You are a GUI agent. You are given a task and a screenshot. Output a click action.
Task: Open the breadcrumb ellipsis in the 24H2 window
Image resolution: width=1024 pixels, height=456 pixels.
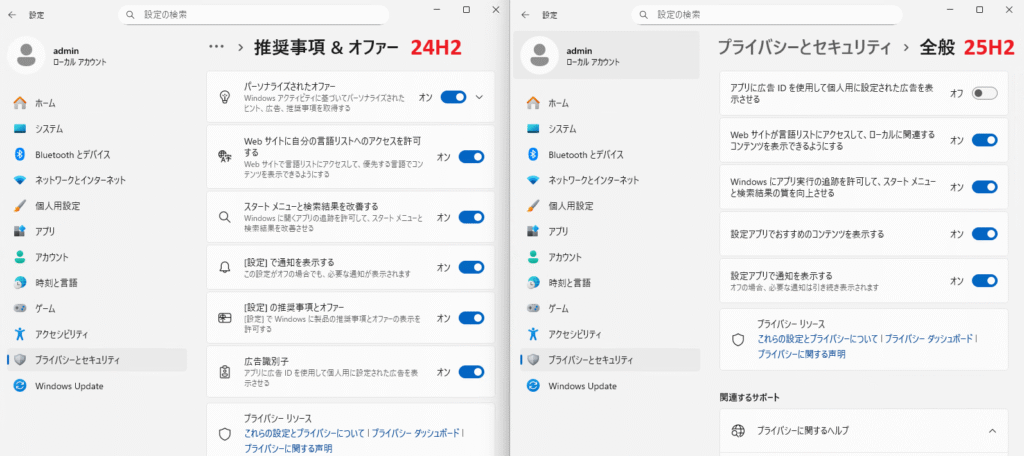point(216,47)
